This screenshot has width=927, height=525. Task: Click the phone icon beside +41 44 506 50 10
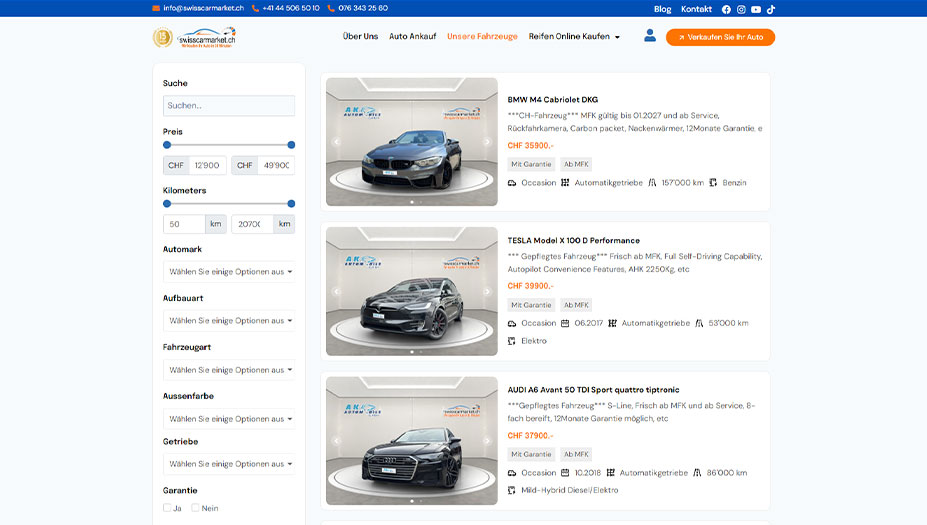coord(255,8)
